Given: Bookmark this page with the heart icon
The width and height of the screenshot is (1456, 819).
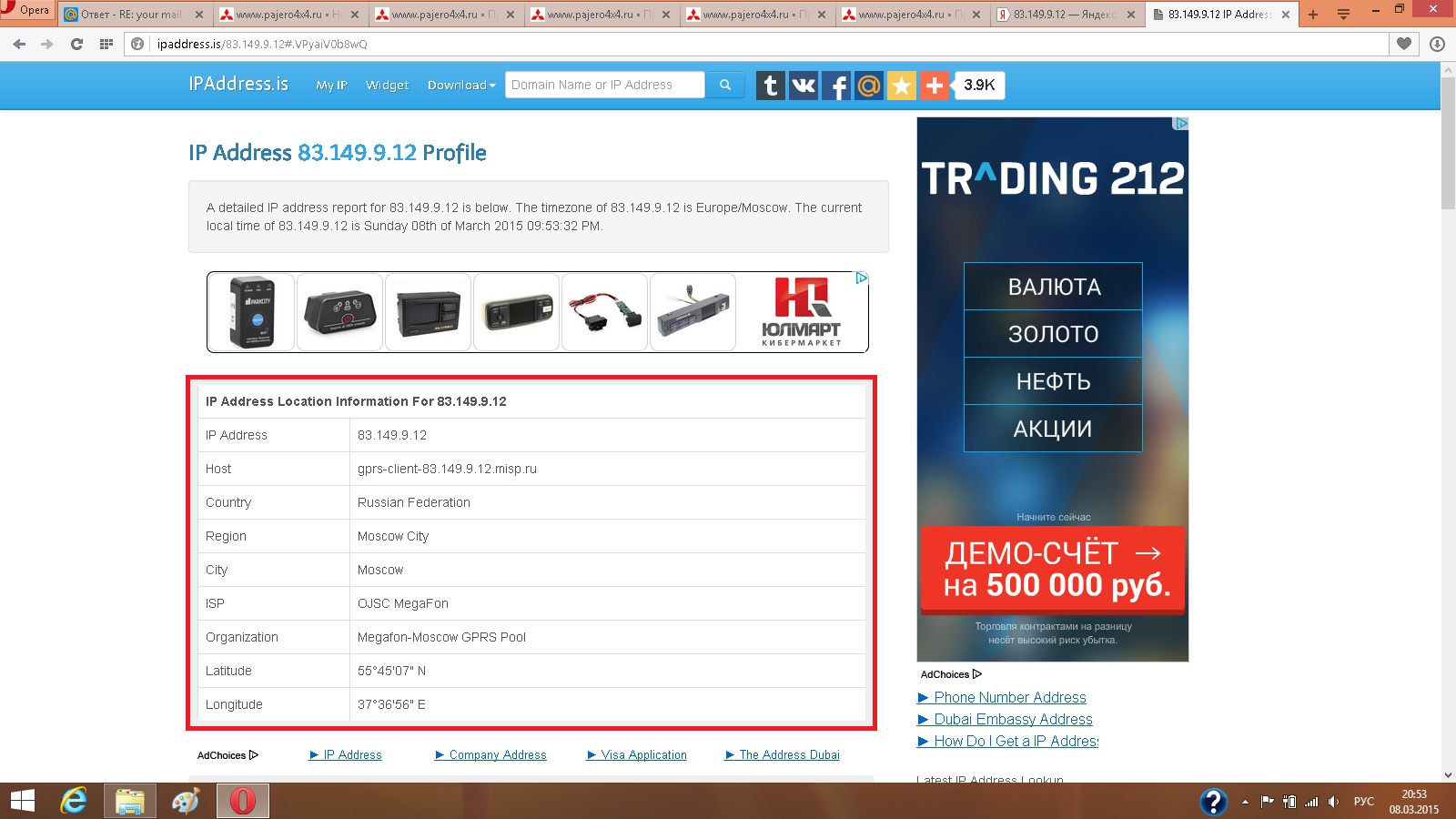Looking at the screenshot, I should (1404, 44).
